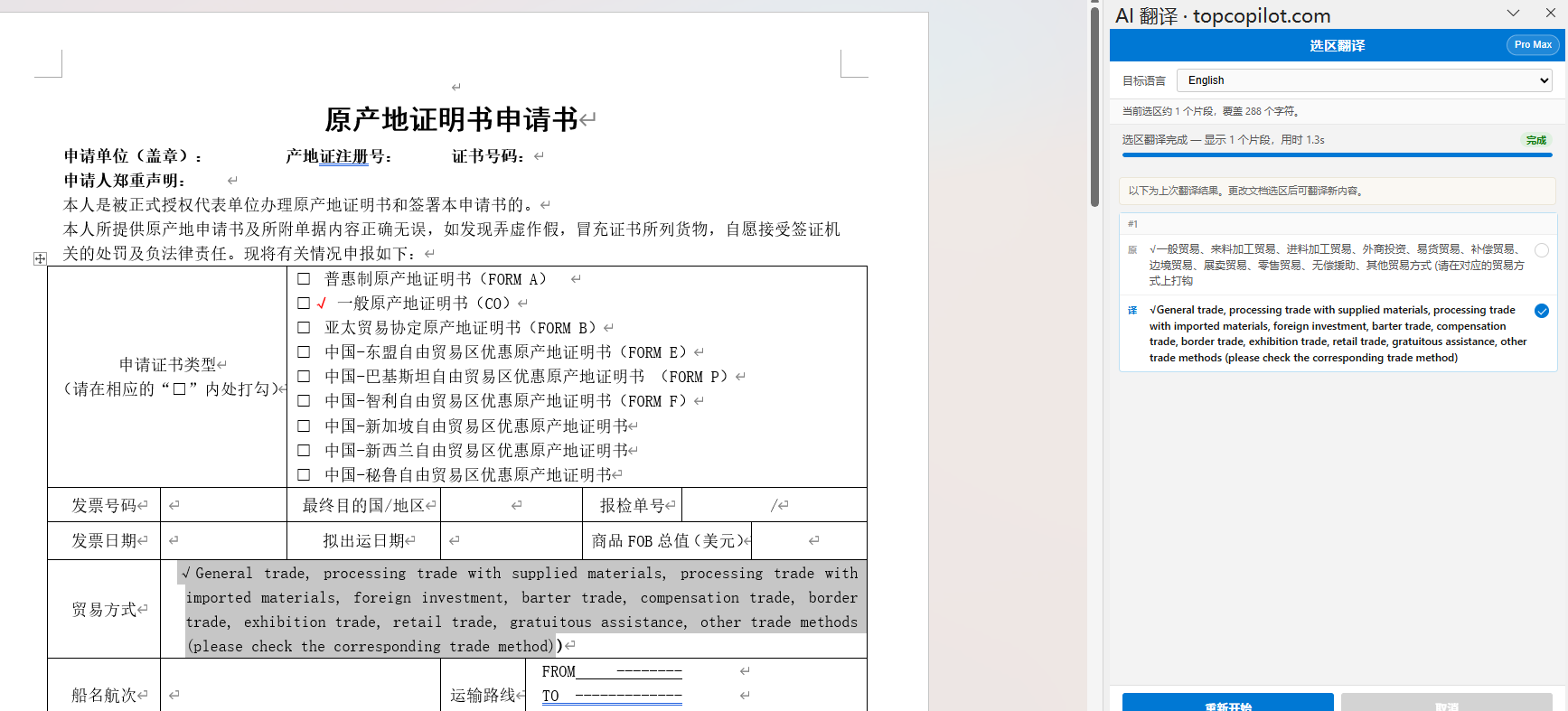Click the 译 translation marker icon
This screenshot has width=1568, height=711.
pos(1132,311)
